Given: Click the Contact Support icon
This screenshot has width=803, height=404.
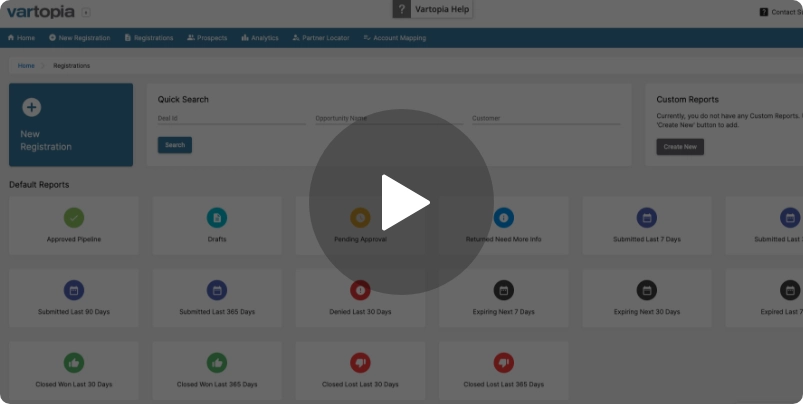Looking at the screenshot, I should coord(764,12).
